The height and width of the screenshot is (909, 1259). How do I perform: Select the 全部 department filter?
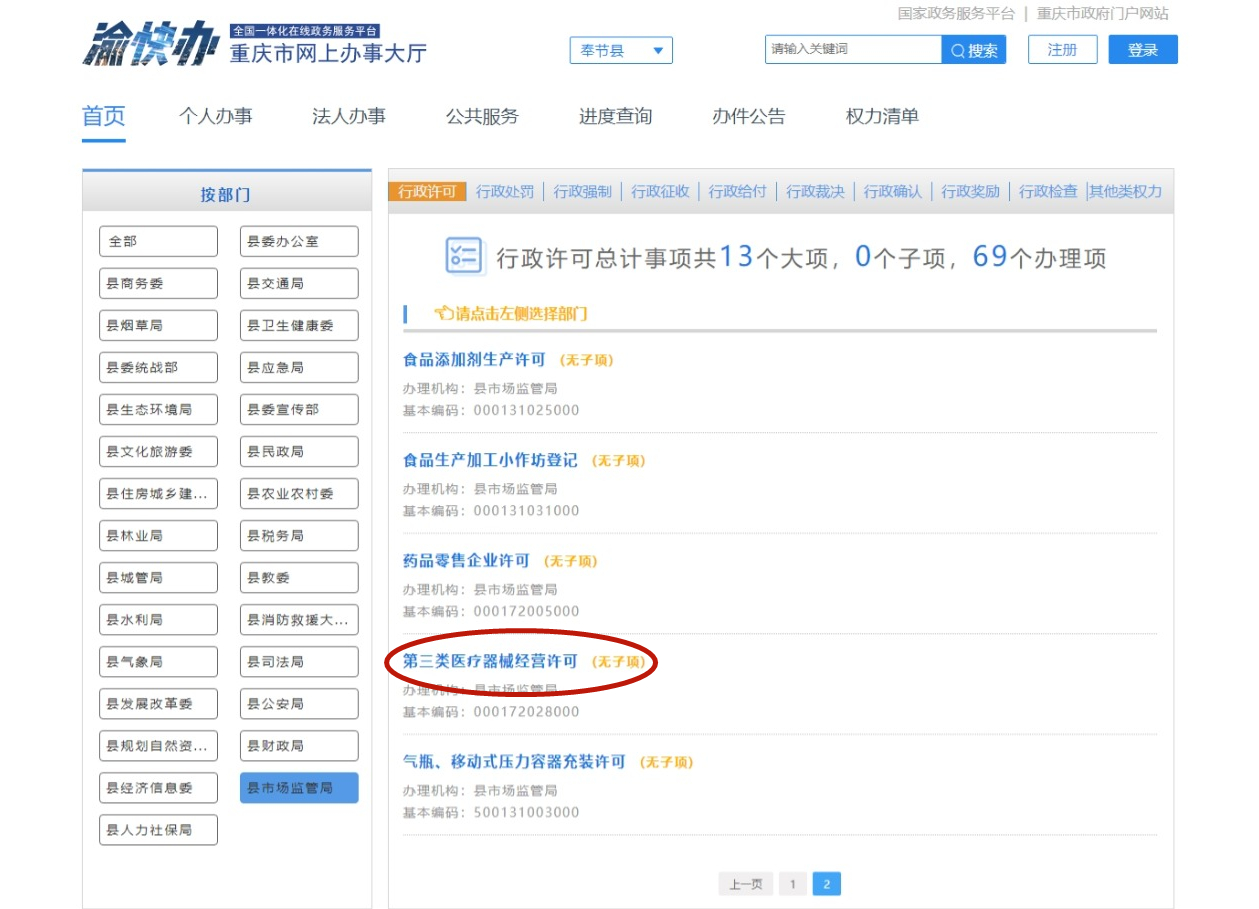point(158,242)
